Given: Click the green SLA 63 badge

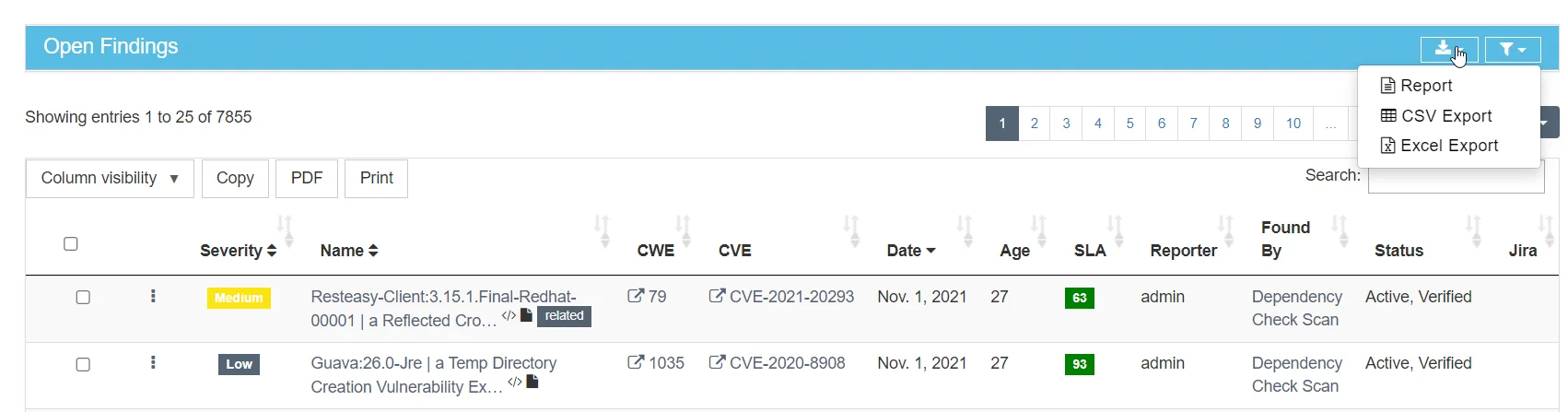Looking at the screenshot, I should click(1079, 298).
